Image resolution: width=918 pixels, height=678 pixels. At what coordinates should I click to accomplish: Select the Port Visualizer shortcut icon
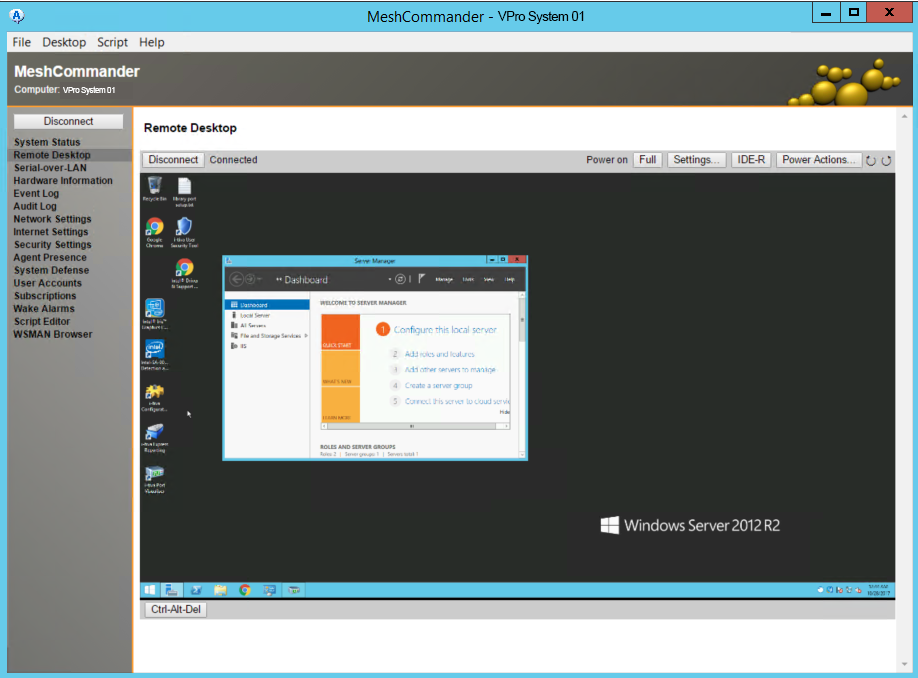155,479
